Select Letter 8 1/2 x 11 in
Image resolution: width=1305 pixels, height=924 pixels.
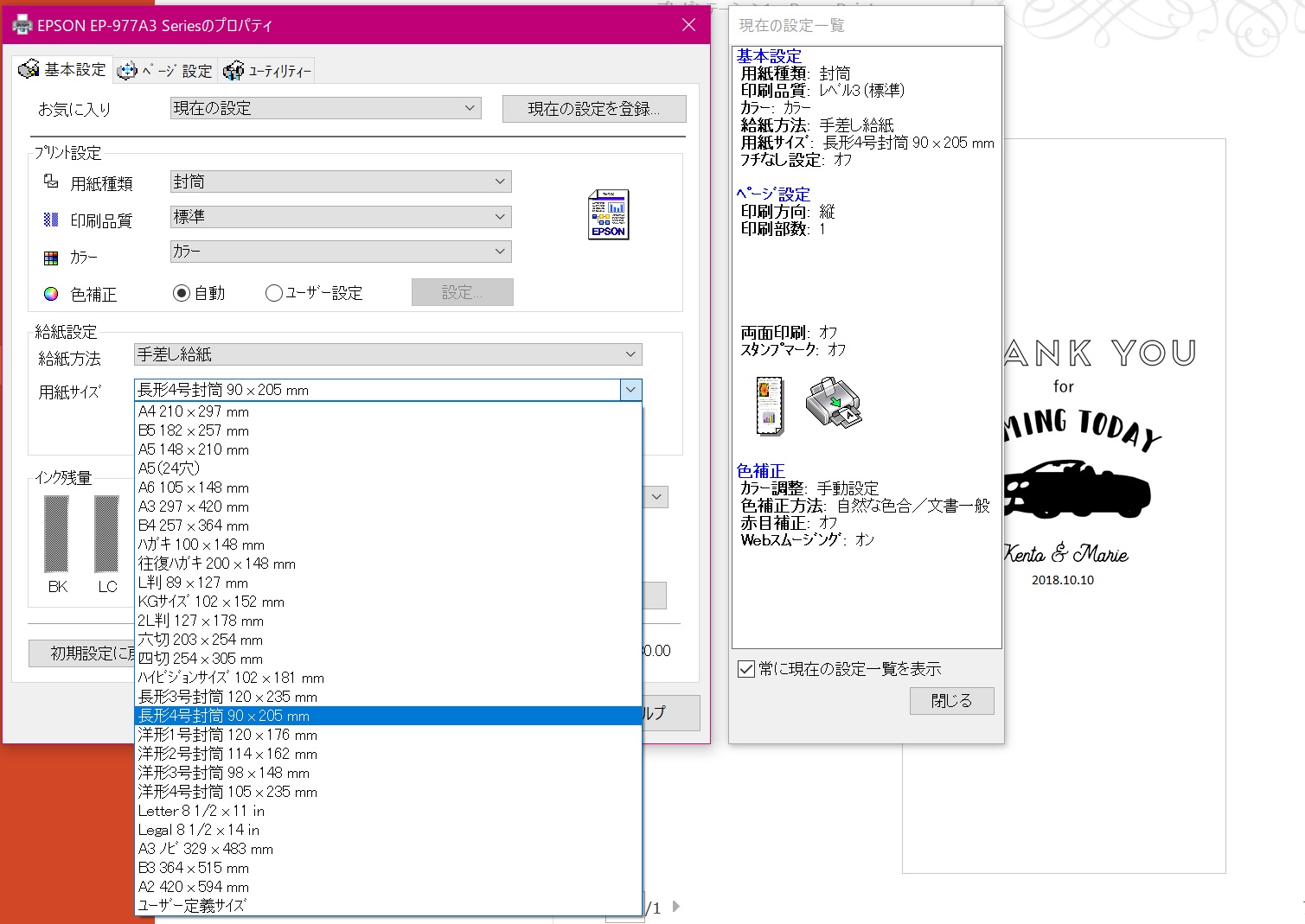tap(388, 811)
